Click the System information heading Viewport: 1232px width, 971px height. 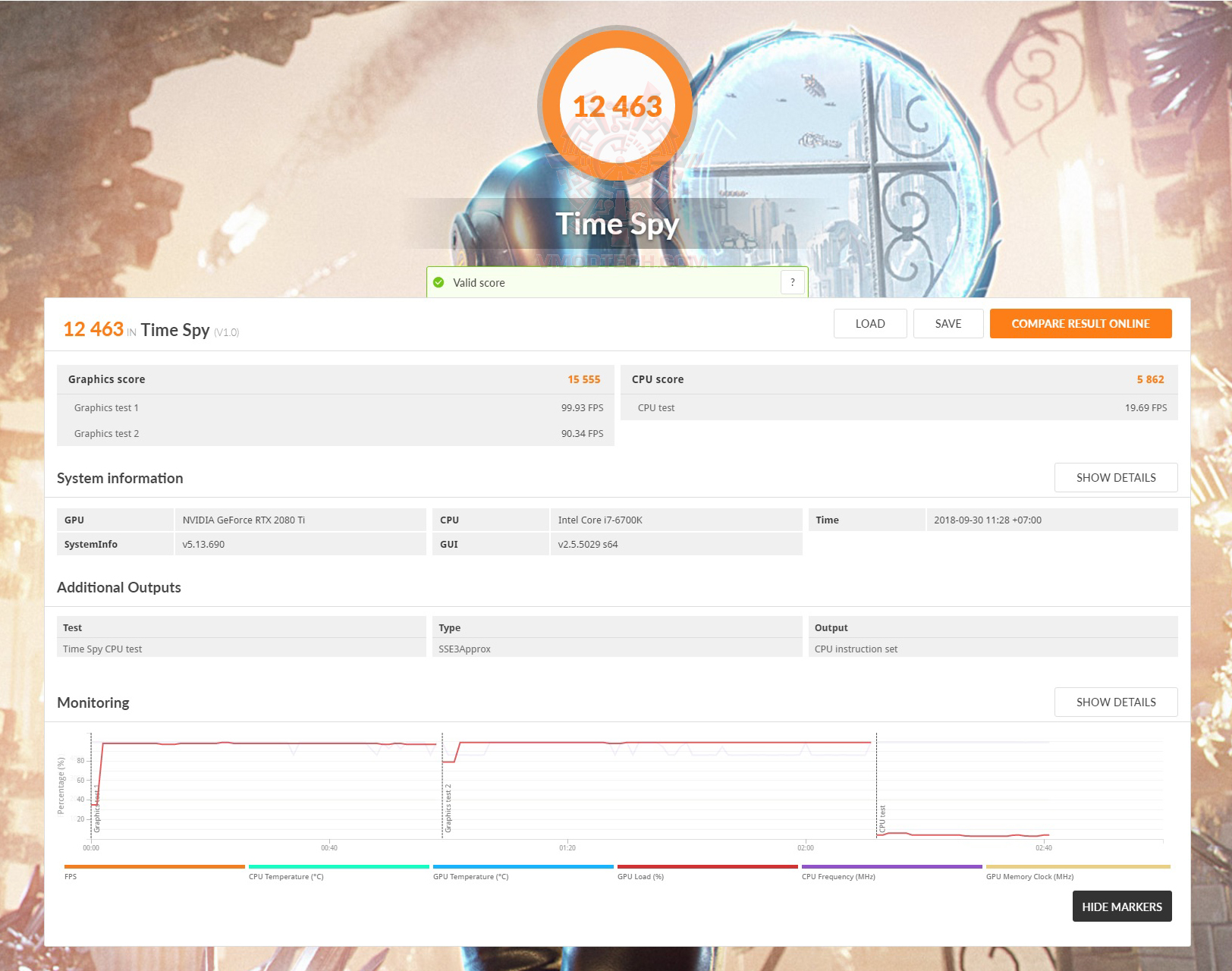tap(120, 478)
